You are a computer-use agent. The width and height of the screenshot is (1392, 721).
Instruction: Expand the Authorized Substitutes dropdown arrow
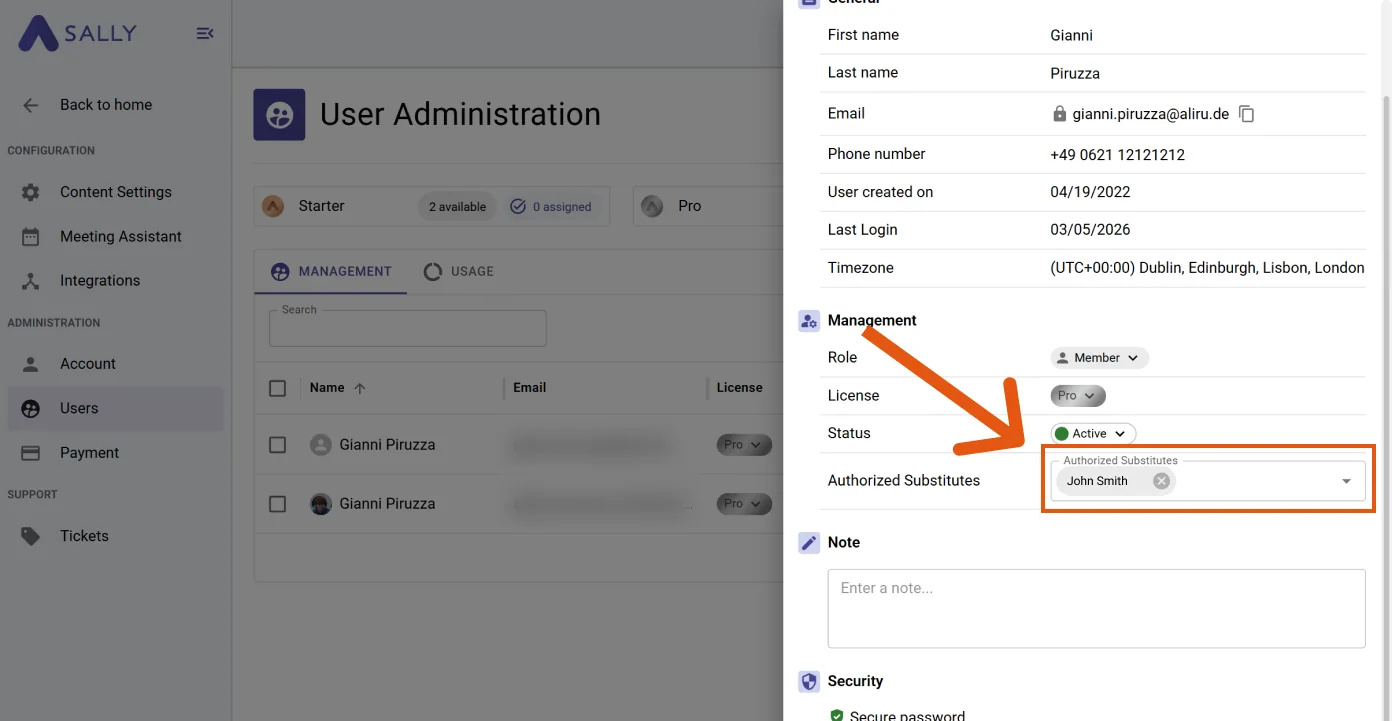(1346, 482)
